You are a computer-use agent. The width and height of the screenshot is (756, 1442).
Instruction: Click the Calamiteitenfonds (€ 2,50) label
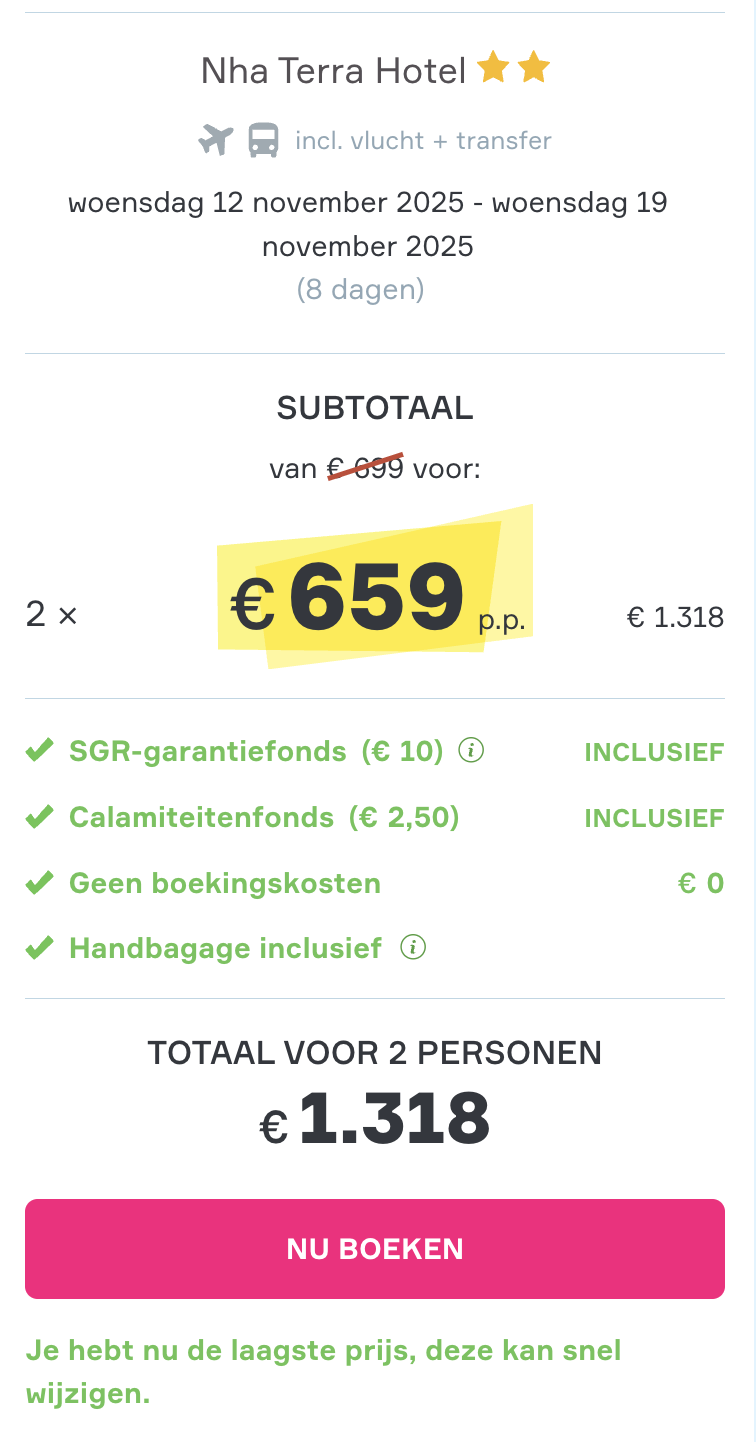264,818
